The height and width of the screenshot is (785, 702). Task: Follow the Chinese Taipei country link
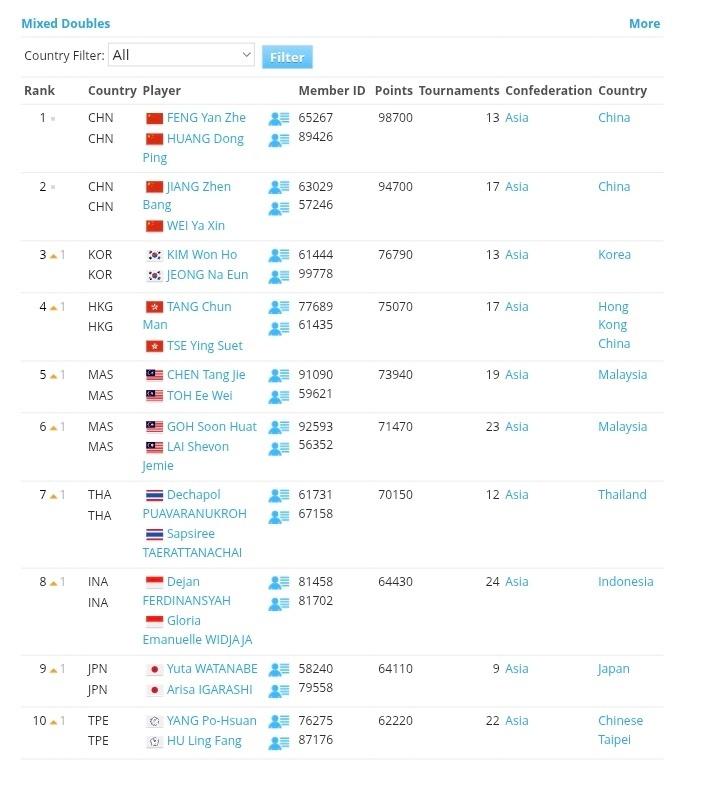[x=620, y=730]
